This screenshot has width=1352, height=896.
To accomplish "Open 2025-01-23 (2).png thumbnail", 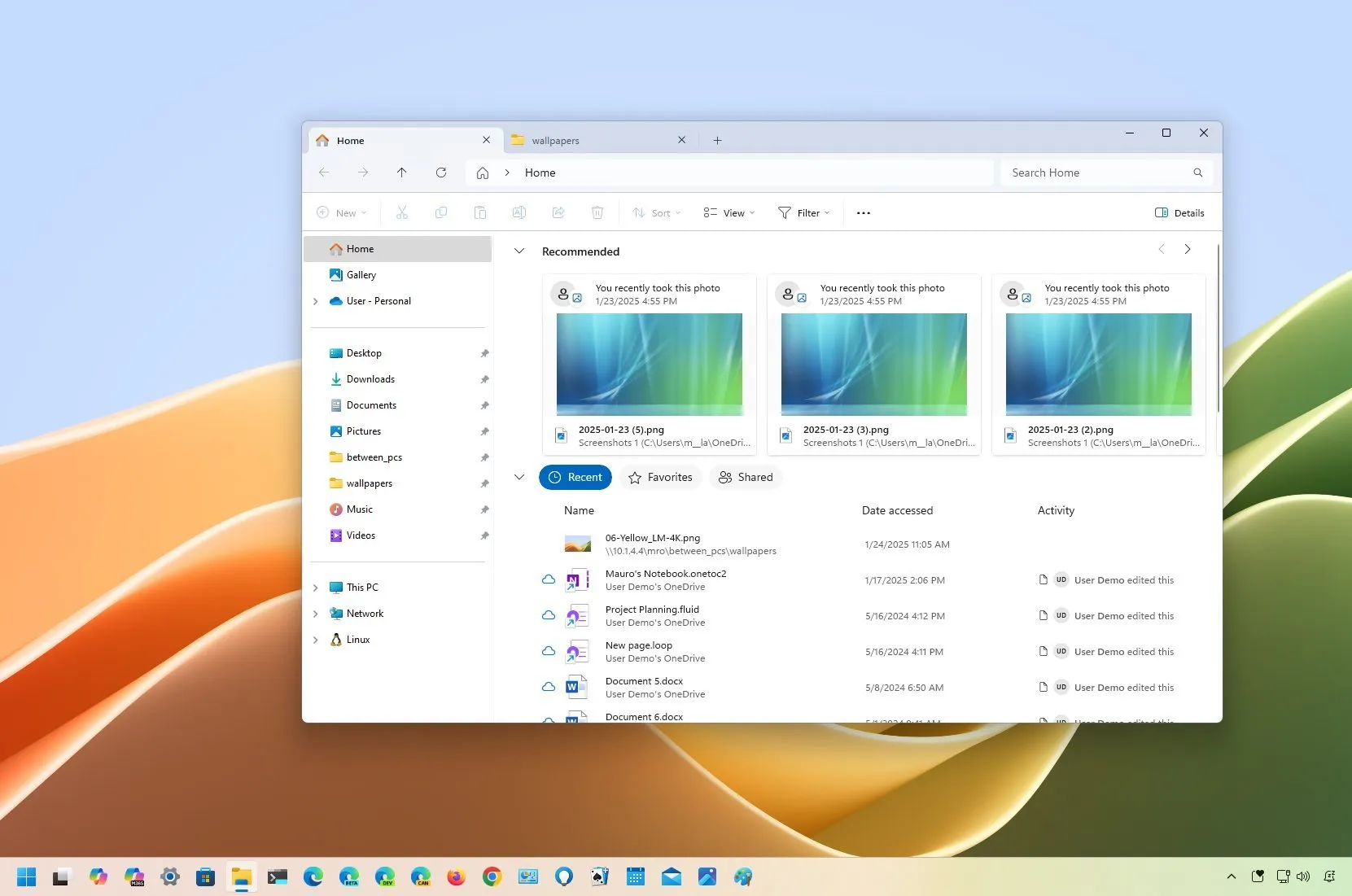I will [x=1099, y=364].
